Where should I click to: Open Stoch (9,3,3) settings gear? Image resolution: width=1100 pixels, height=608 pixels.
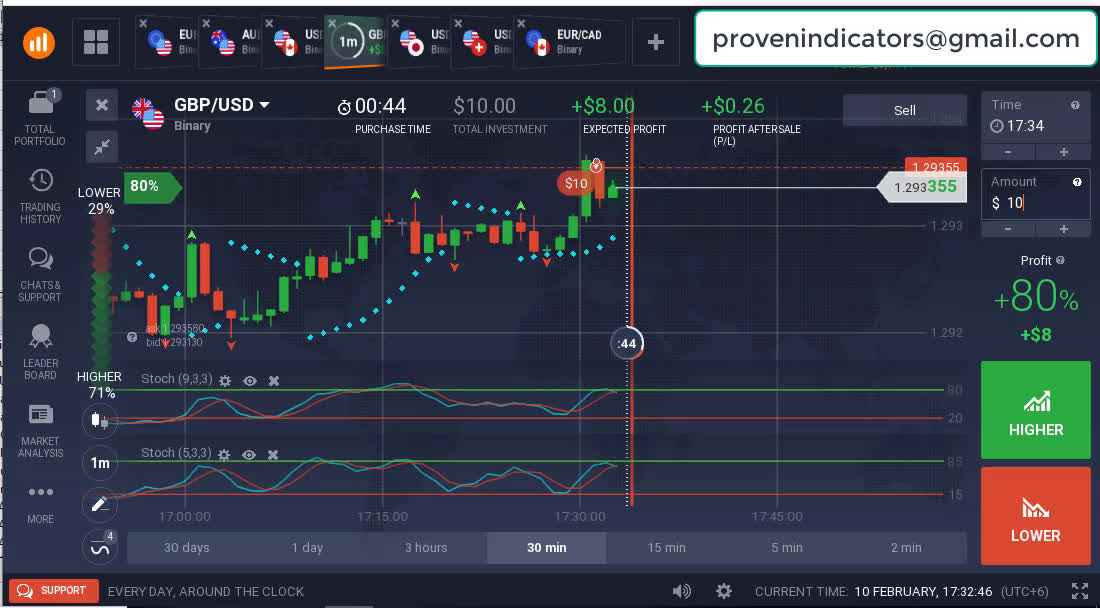click(x=225, y=381)
